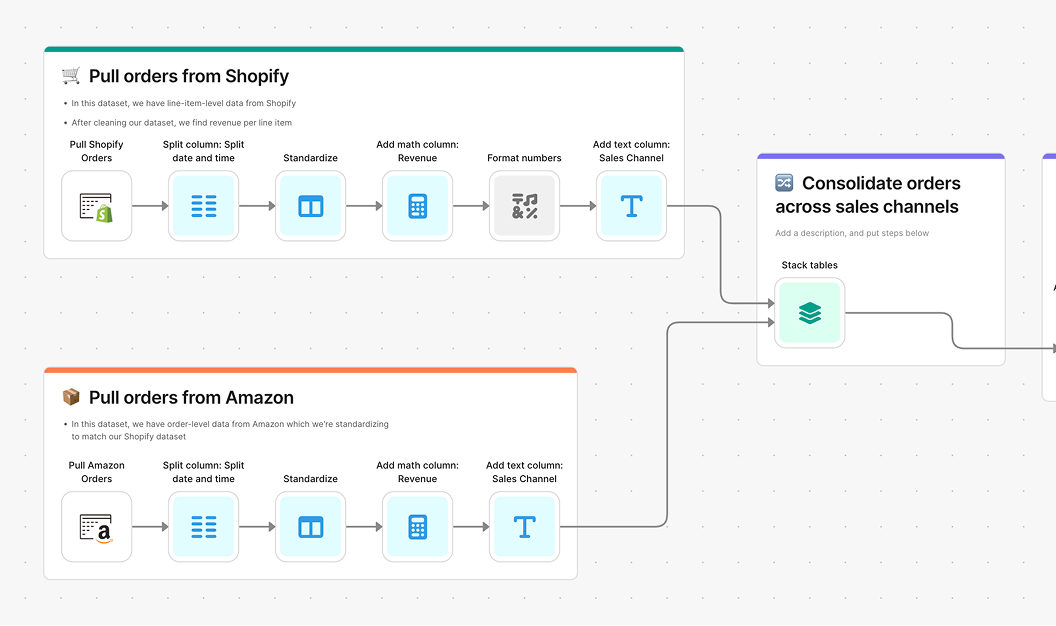Open Shopify Split column step icon
The width and height of the screenshot is (1056, 626).
(203, 206)
